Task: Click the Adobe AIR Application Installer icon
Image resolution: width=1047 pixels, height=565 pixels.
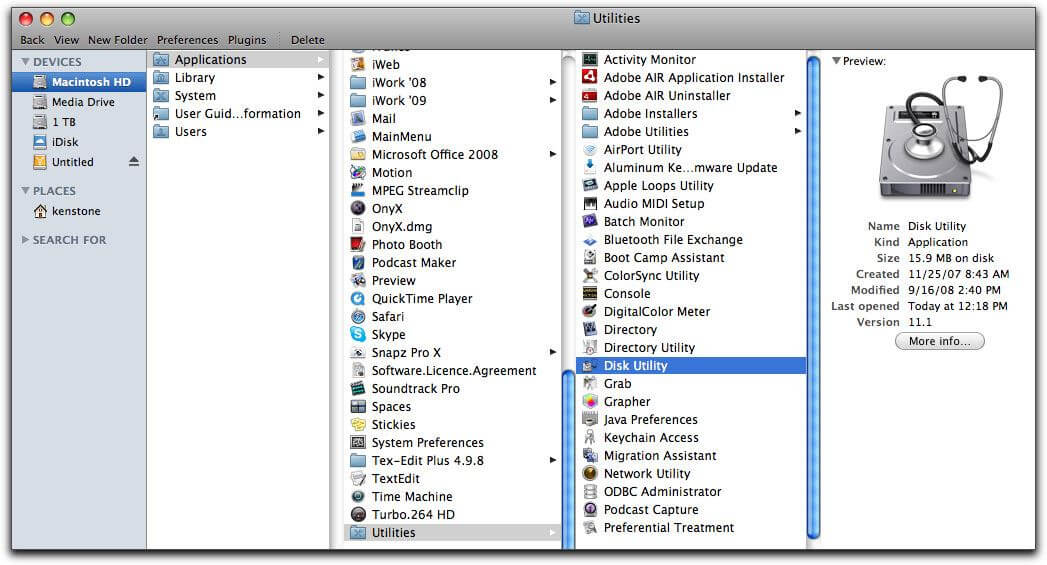Action: 590,77
